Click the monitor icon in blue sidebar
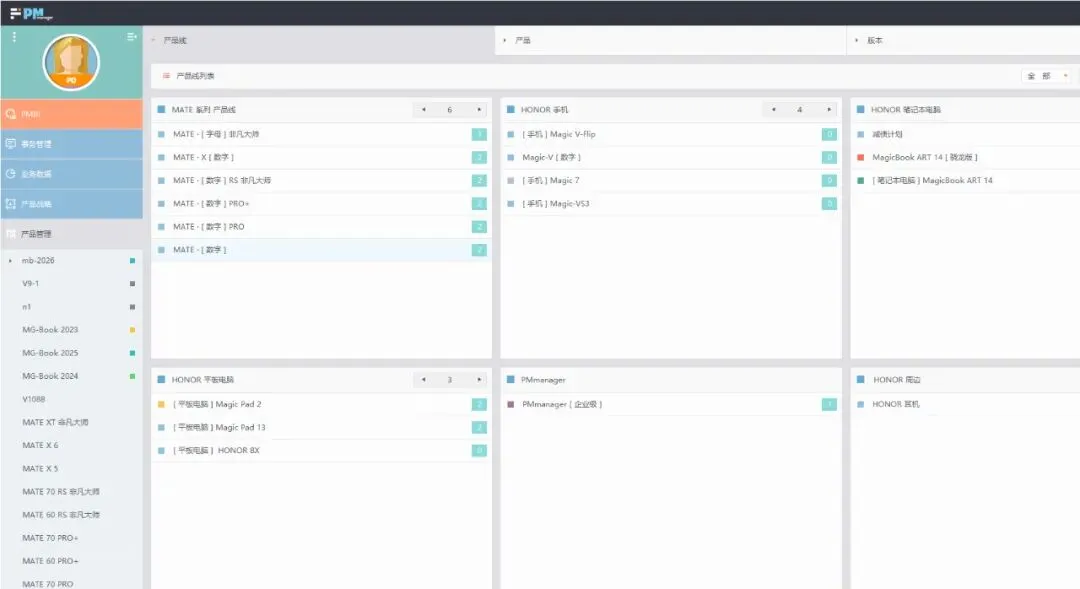The image size is (1080, 589). 10,143
